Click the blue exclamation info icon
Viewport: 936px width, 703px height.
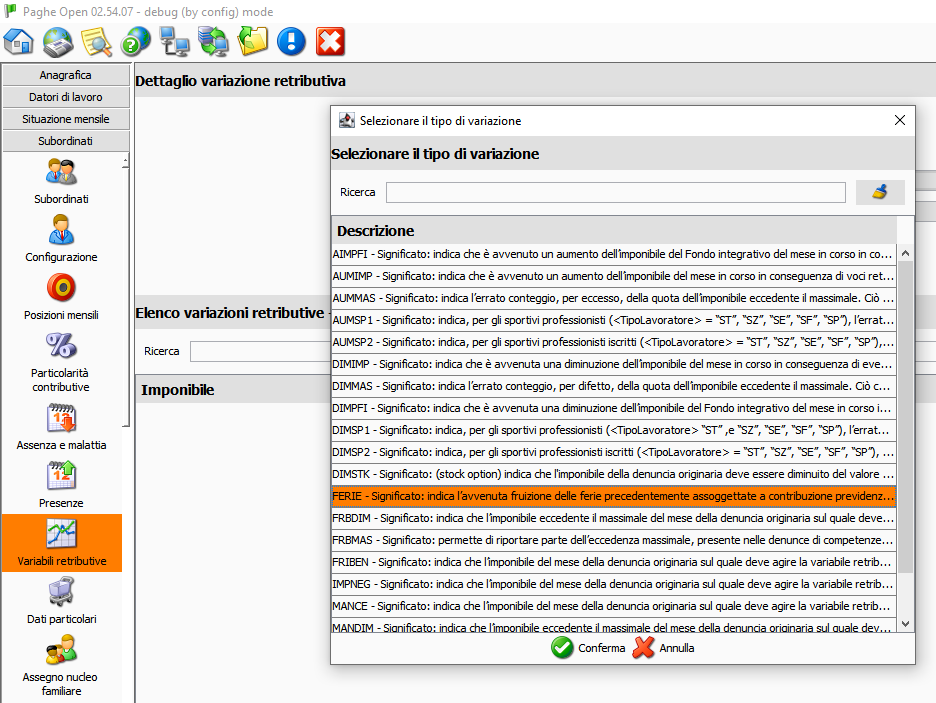pyautogui.click(x=291, y=42)
